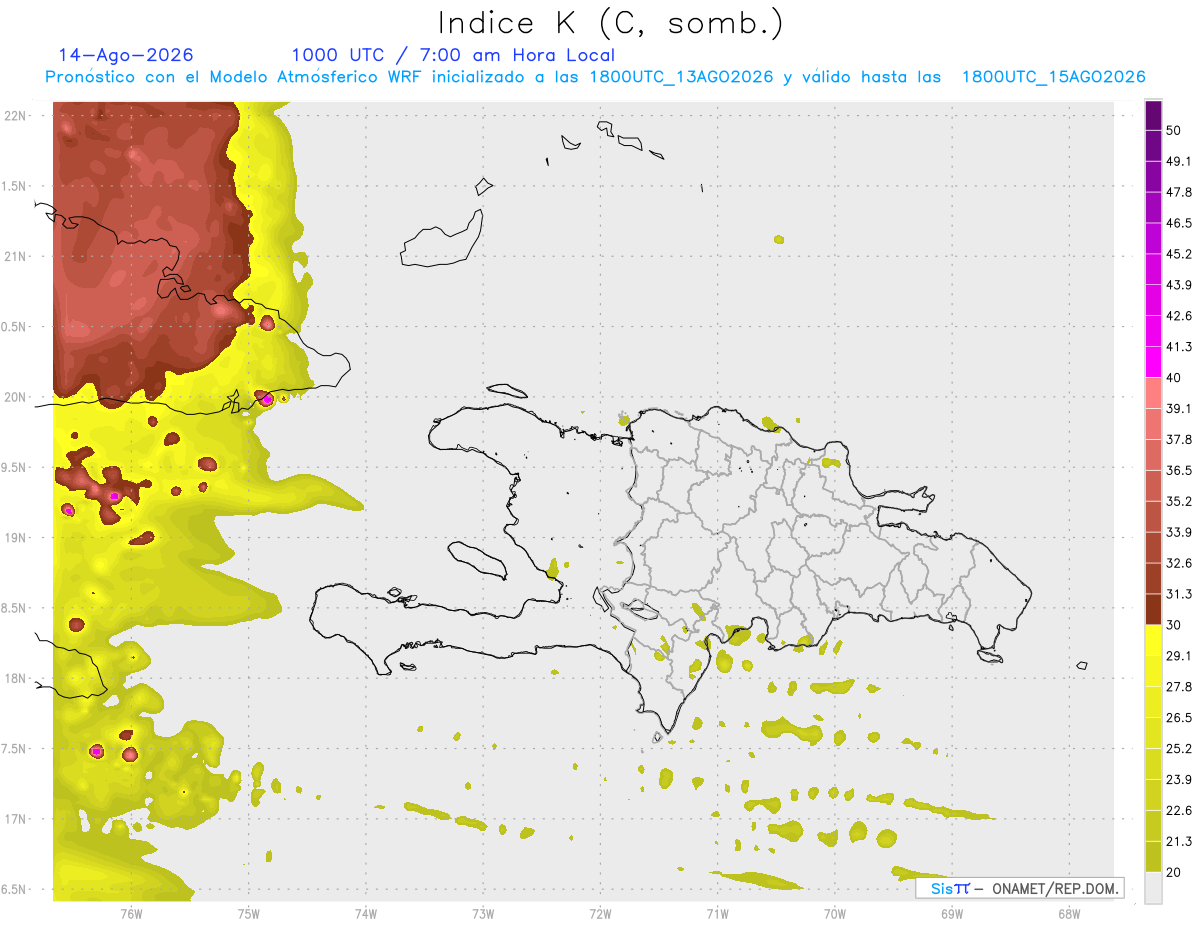1200x927 pixels.
Task: Click the latitude axis label "20N"
Action: point(16,397)
